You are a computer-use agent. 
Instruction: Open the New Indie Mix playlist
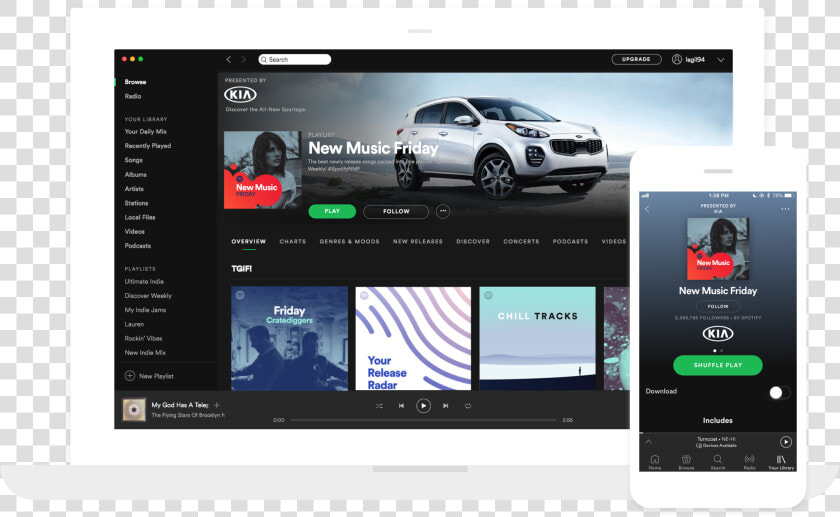click(145, 353)
